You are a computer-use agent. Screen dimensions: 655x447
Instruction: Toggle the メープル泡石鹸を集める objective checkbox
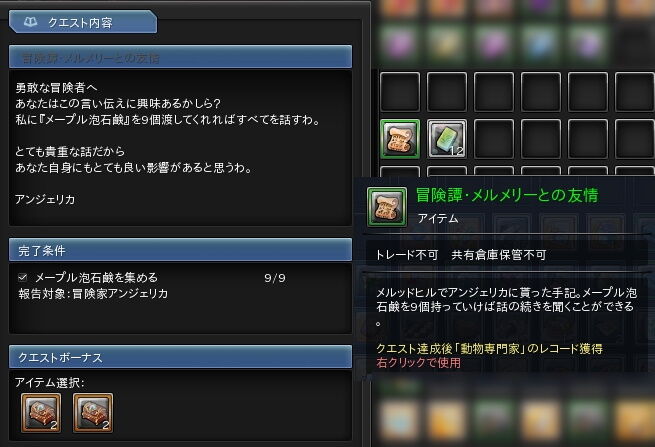pos(23,277)
